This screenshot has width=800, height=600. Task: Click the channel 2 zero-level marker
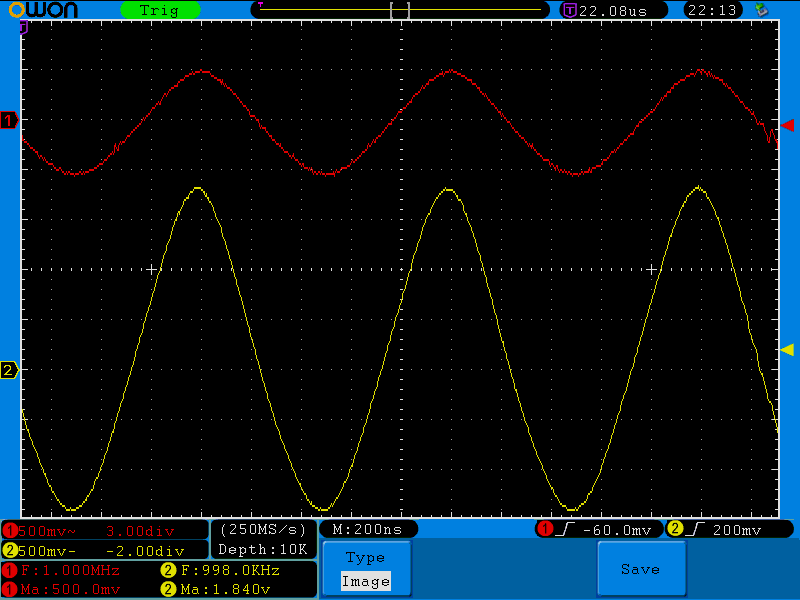pyautogui.click(x=9, y=370)
